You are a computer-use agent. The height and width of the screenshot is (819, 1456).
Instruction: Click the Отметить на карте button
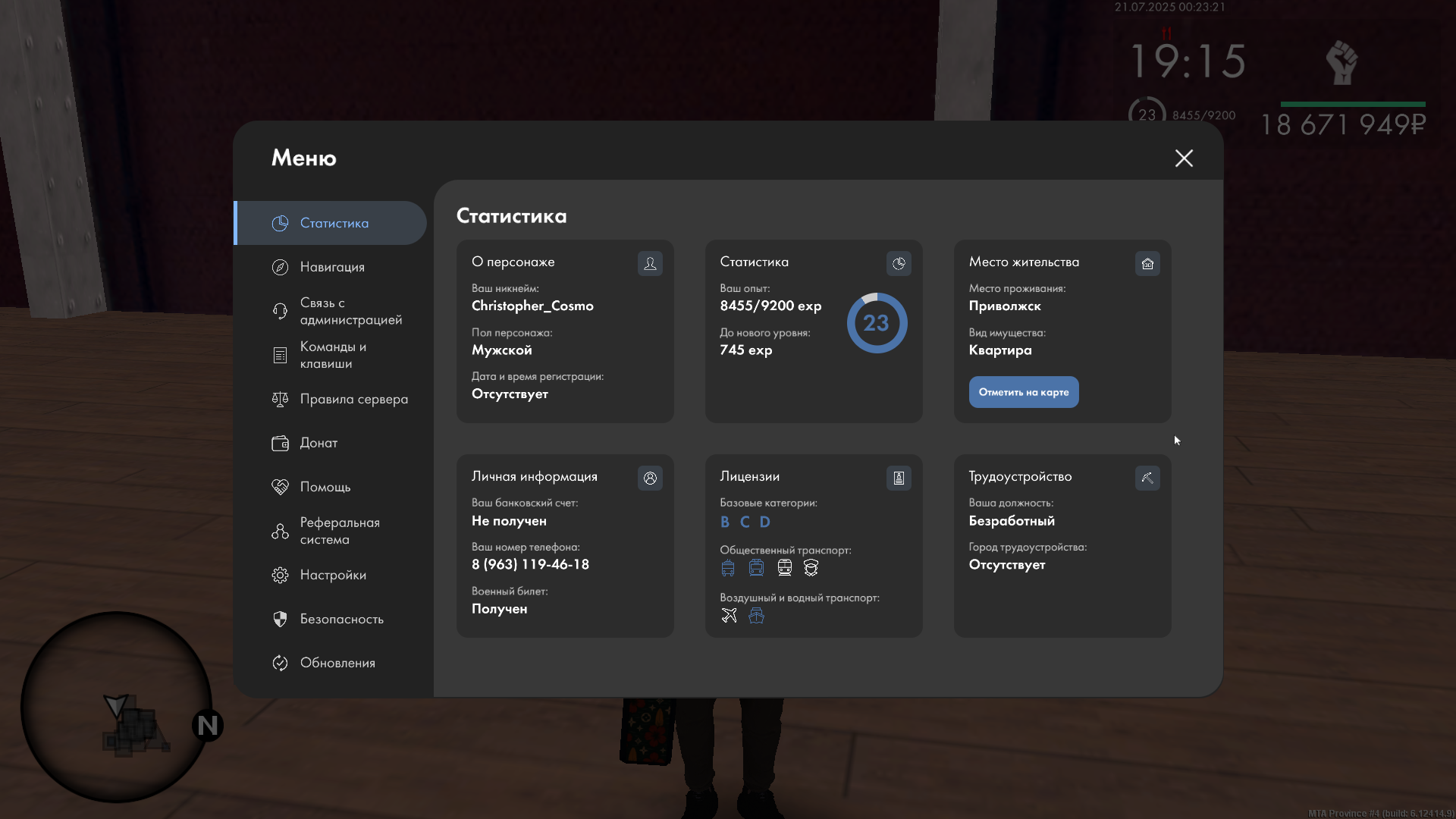[1024, 392]
